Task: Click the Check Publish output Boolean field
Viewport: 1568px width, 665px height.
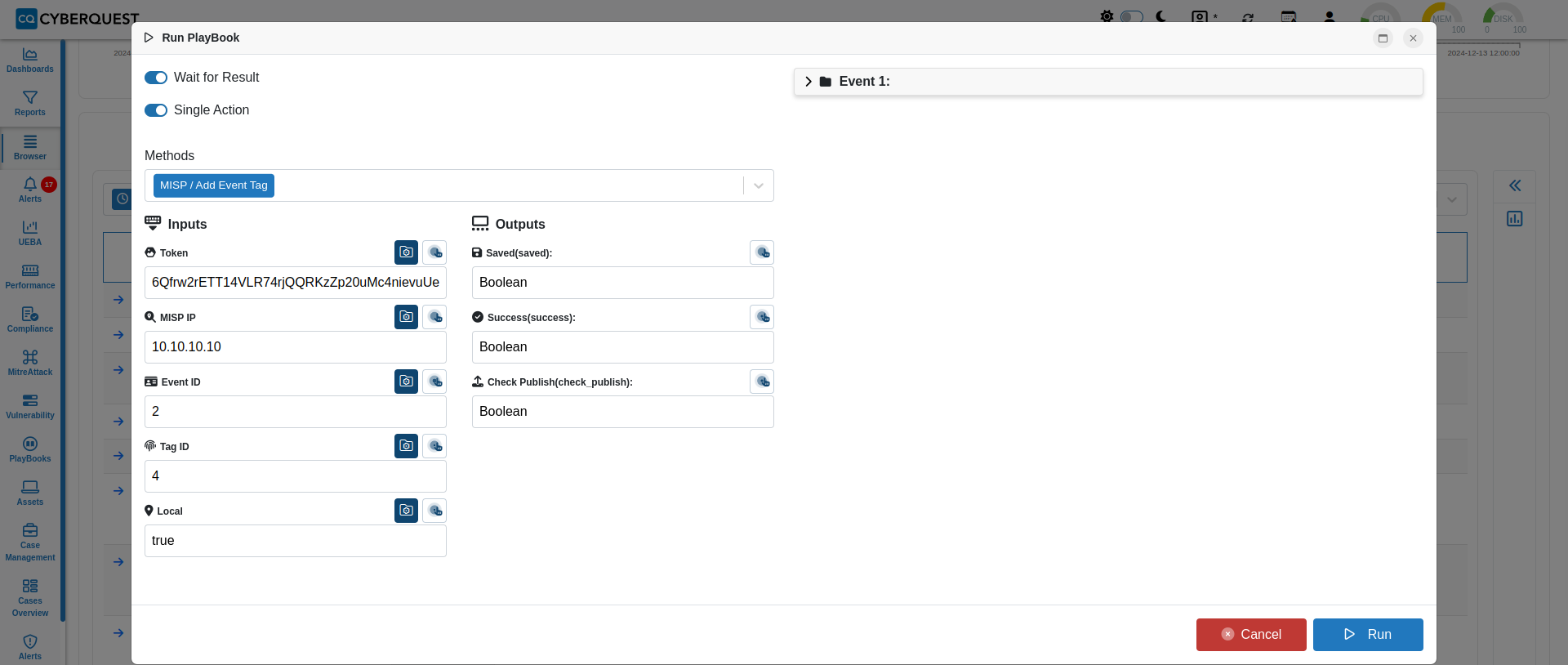Action: (623, 412)
